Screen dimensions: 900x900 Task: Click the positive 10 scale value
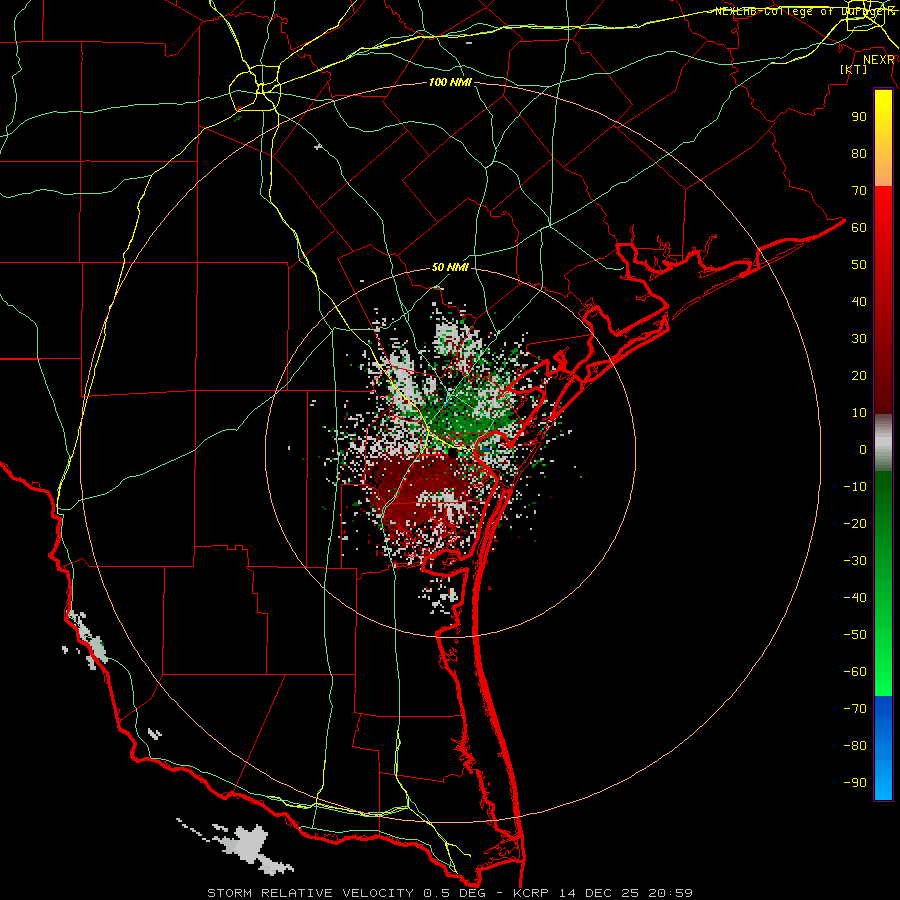pyautogui.click(x=859, y=413)
